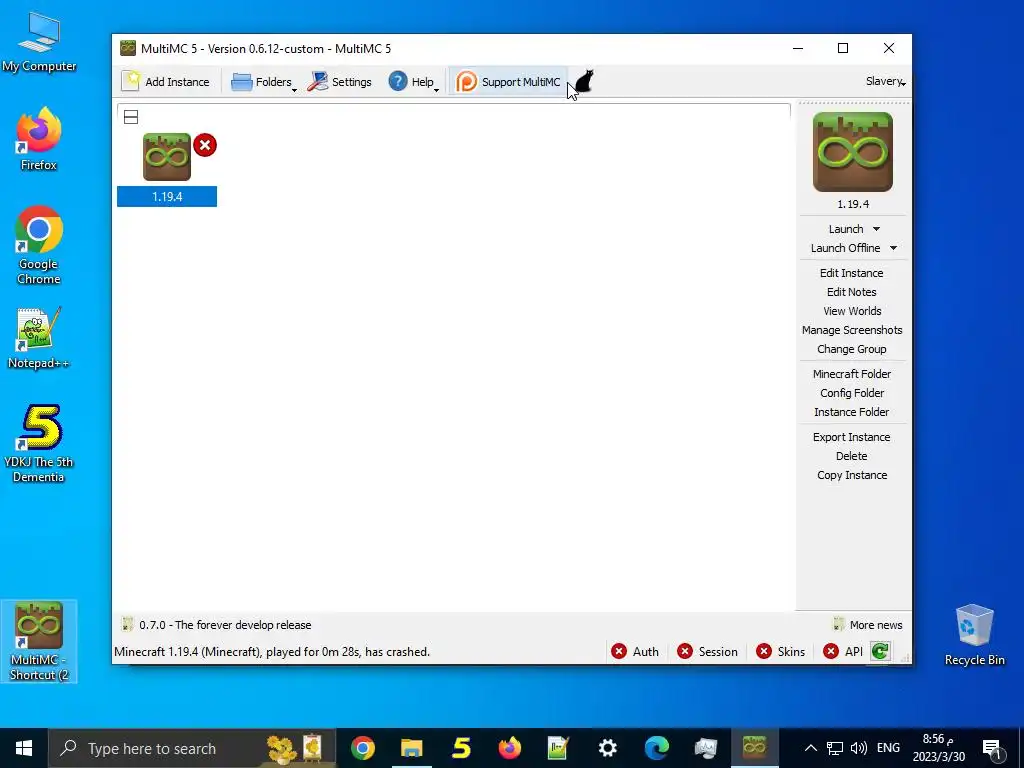
Task: Click the Support MultiMC Patreon button
Action: pos(508,82)
